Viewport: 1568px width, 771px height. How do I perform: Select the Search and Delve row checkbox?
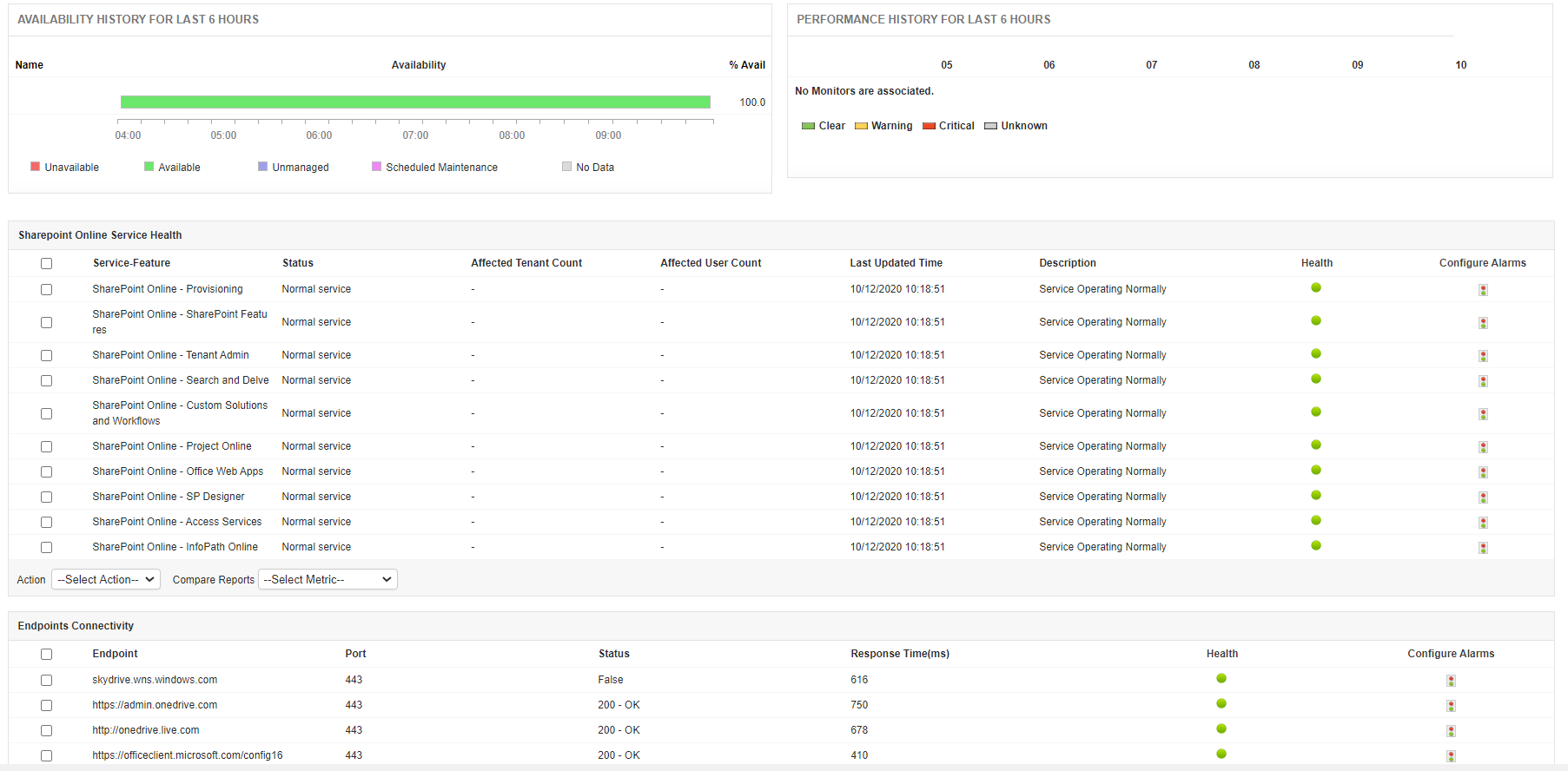point(46,381)
